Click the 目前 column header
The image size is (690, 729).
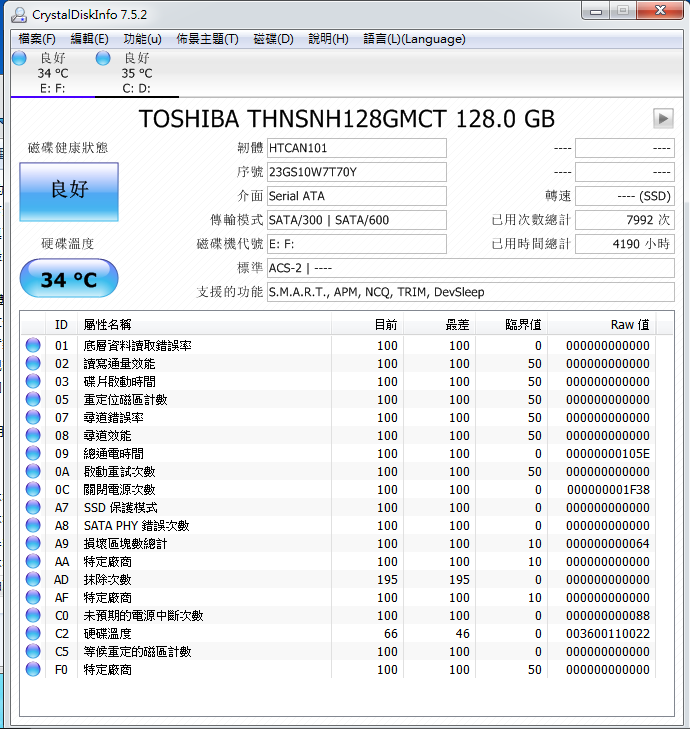pyautogui.click(x=367, y=325)
